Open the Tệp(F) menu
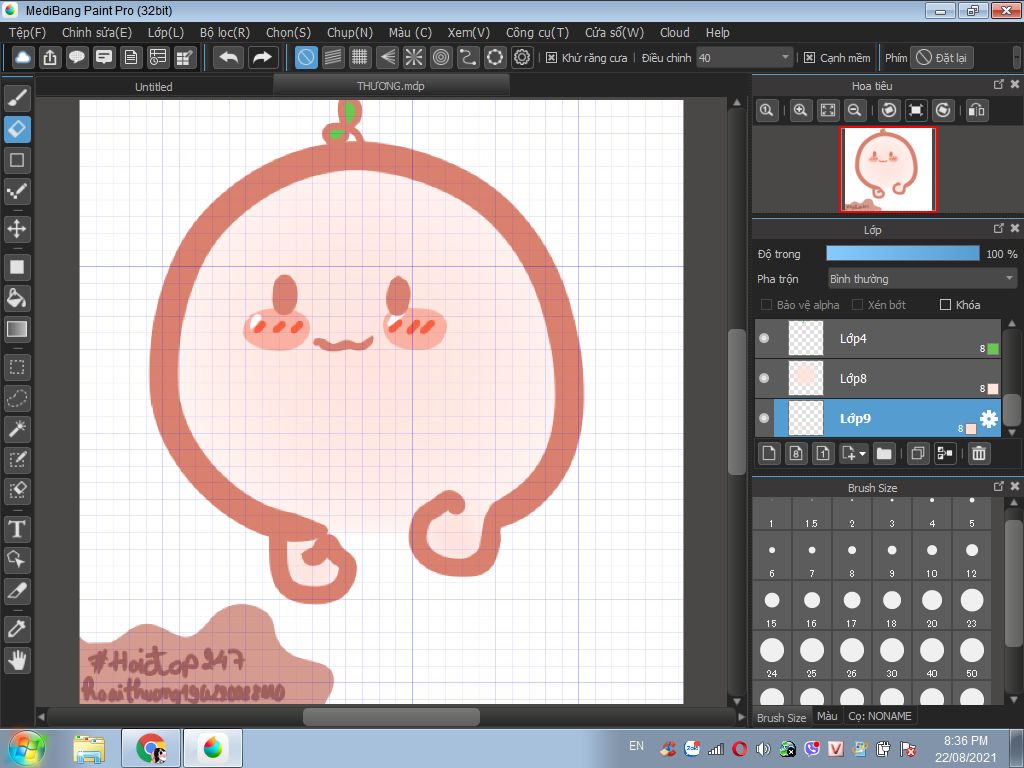Image resolution: width=1024 pixels, height=768 pixels. tap(27, 33)
